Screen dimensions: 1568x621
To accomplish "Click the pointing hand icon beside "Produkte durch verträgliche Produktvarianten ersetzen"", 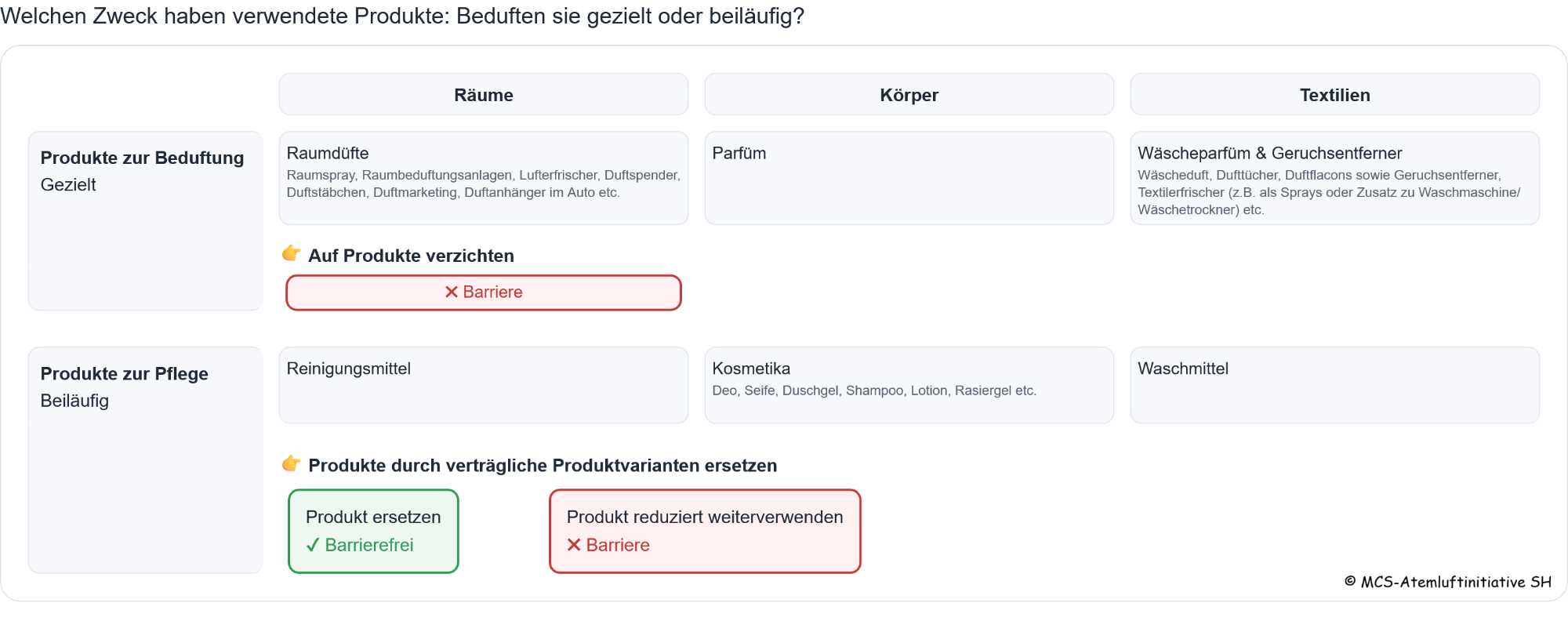I will pyautogui.click(x=291, y=463).
